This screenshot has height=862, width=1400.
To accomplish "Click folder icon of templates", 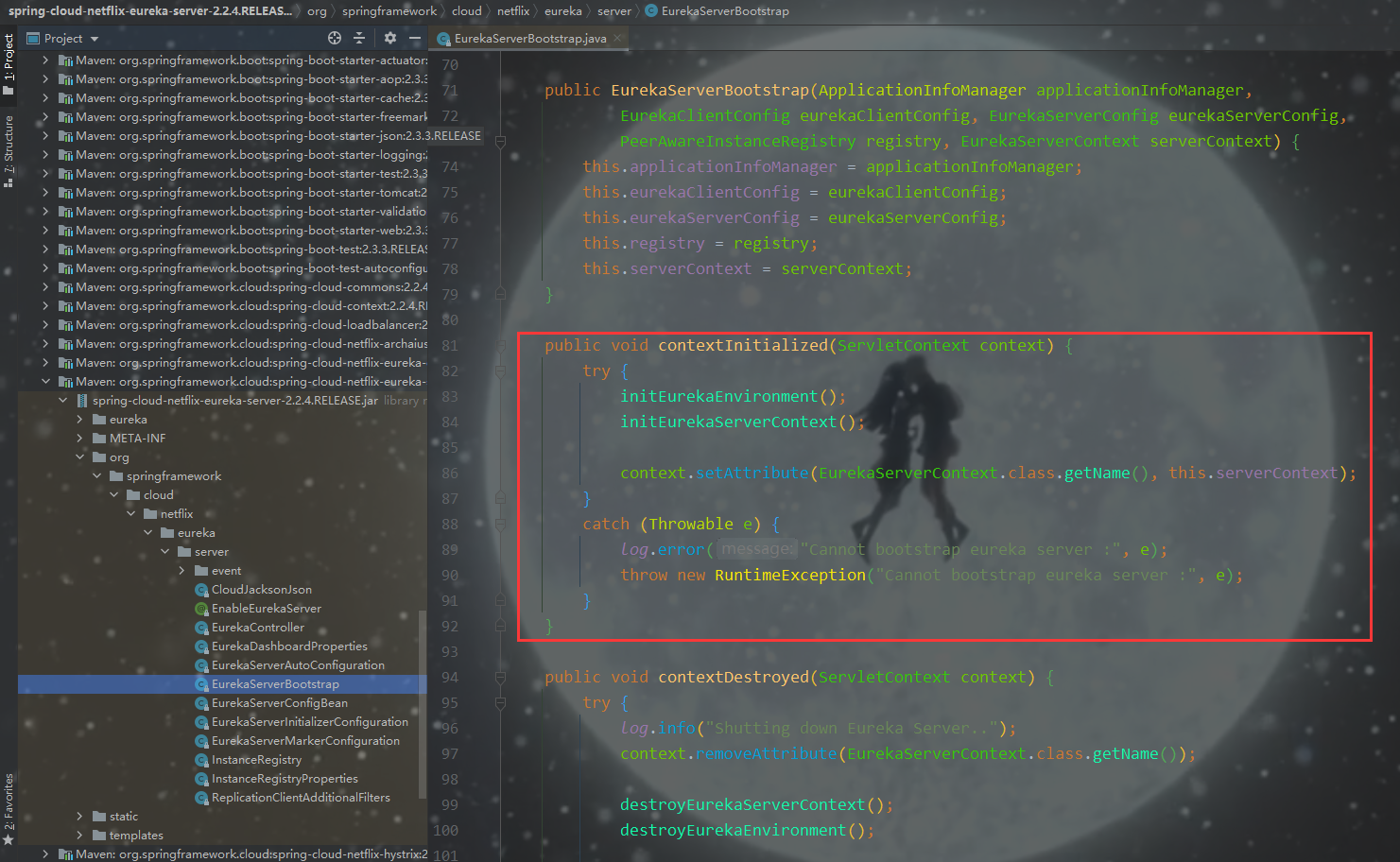I will tap(99, 836).
